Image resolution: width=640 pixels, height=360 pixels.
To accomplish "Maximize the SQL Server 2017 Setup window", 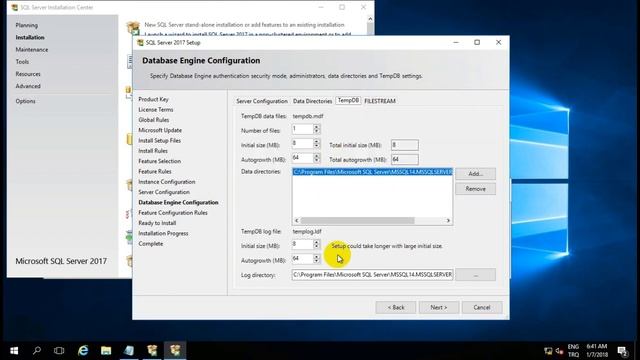I will click(477, 42).
